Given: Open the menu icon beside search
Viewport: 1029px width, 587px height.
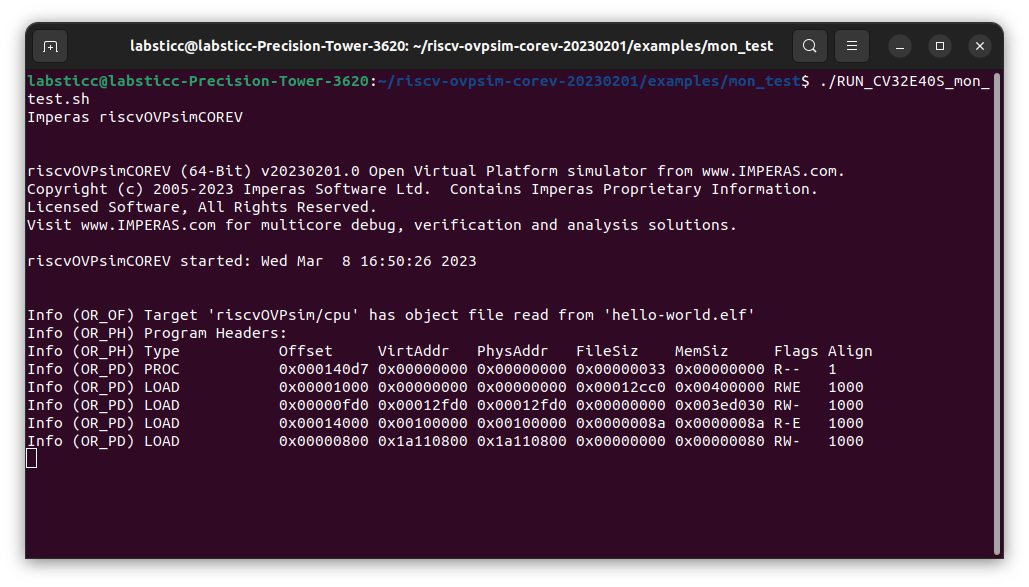Looking at the screenshot, I should 851,46.
